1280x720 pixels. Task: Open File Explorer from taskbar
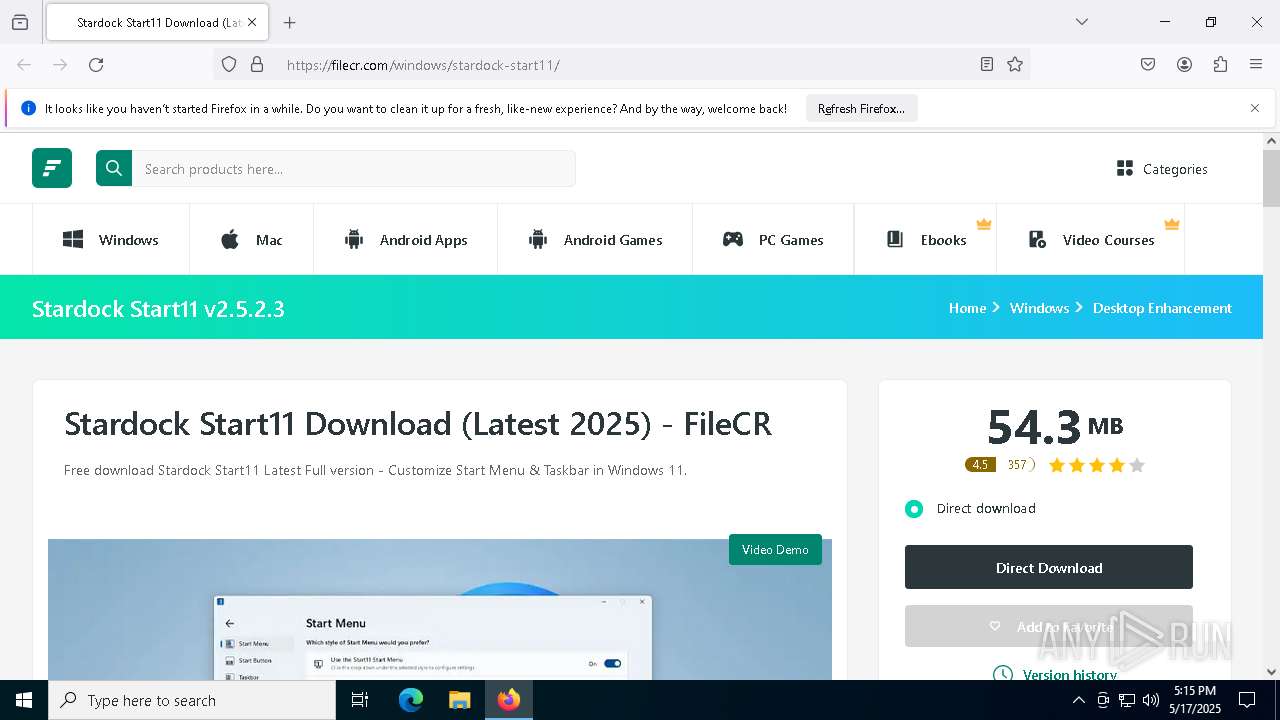pyautogui.click(x=459, y=700)
